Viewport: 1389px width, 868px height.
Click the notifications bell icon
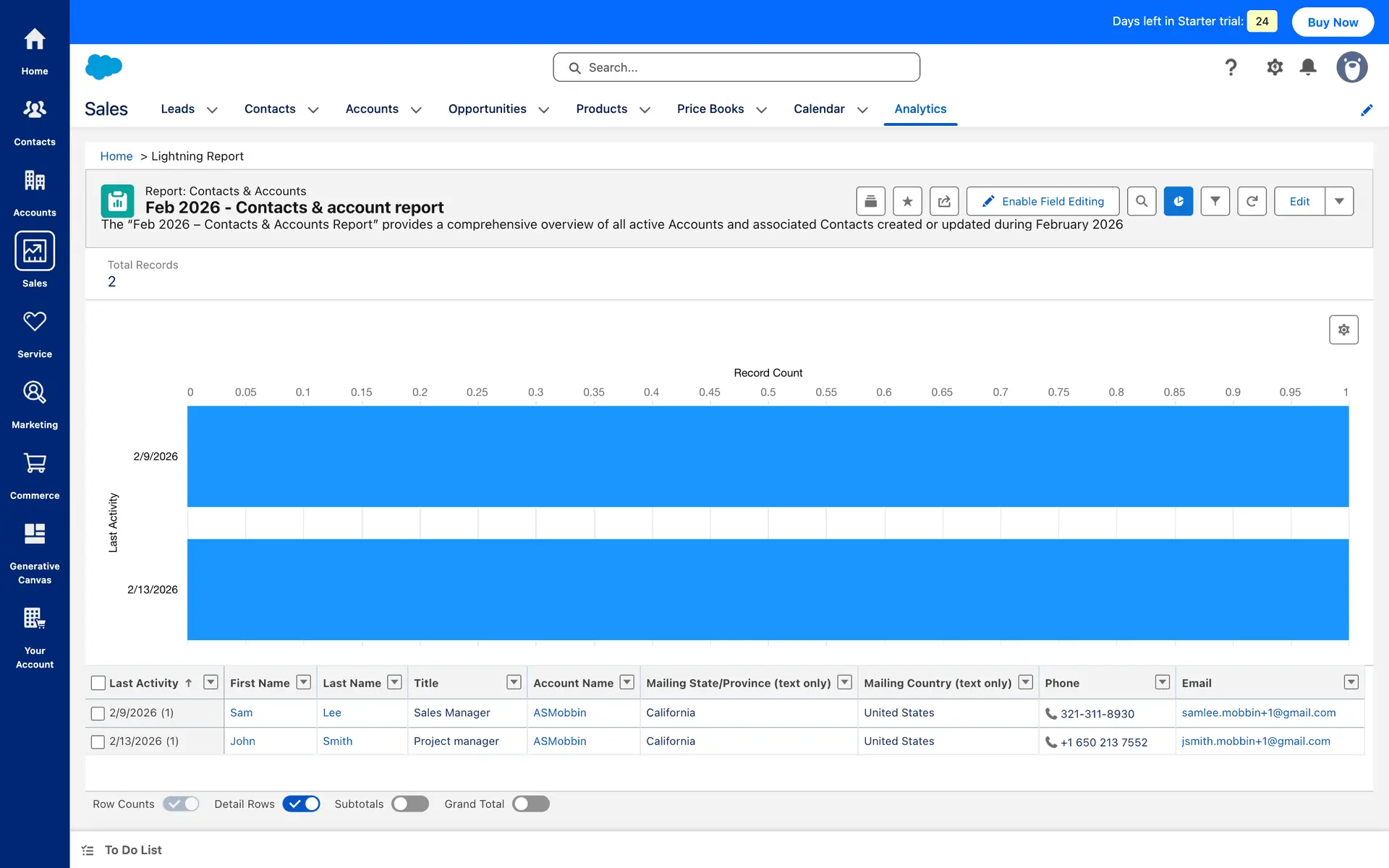click(x=1308, y=67)
